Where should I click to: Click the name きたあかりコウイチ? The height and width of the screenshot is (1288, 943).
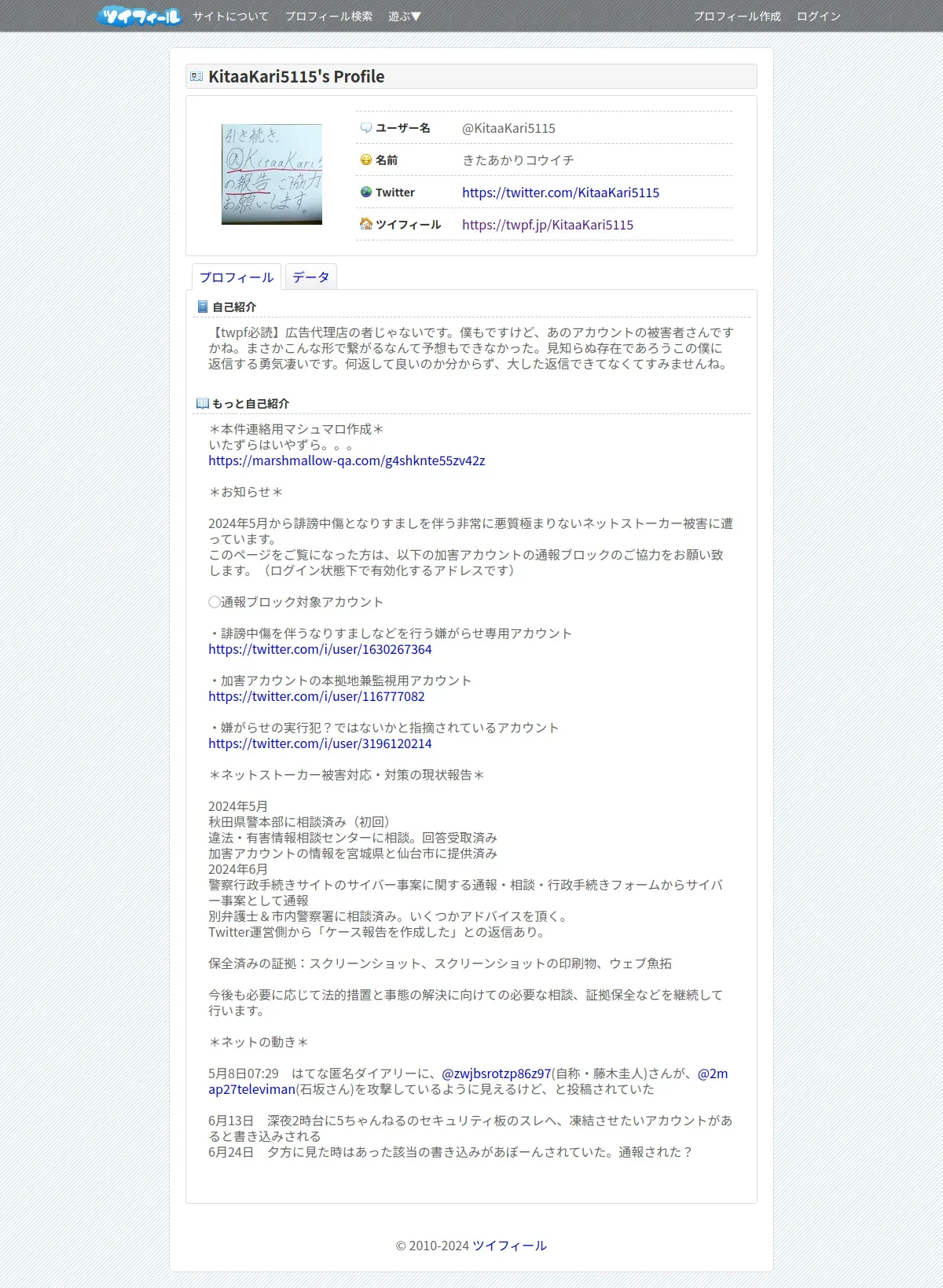[518, 160]
